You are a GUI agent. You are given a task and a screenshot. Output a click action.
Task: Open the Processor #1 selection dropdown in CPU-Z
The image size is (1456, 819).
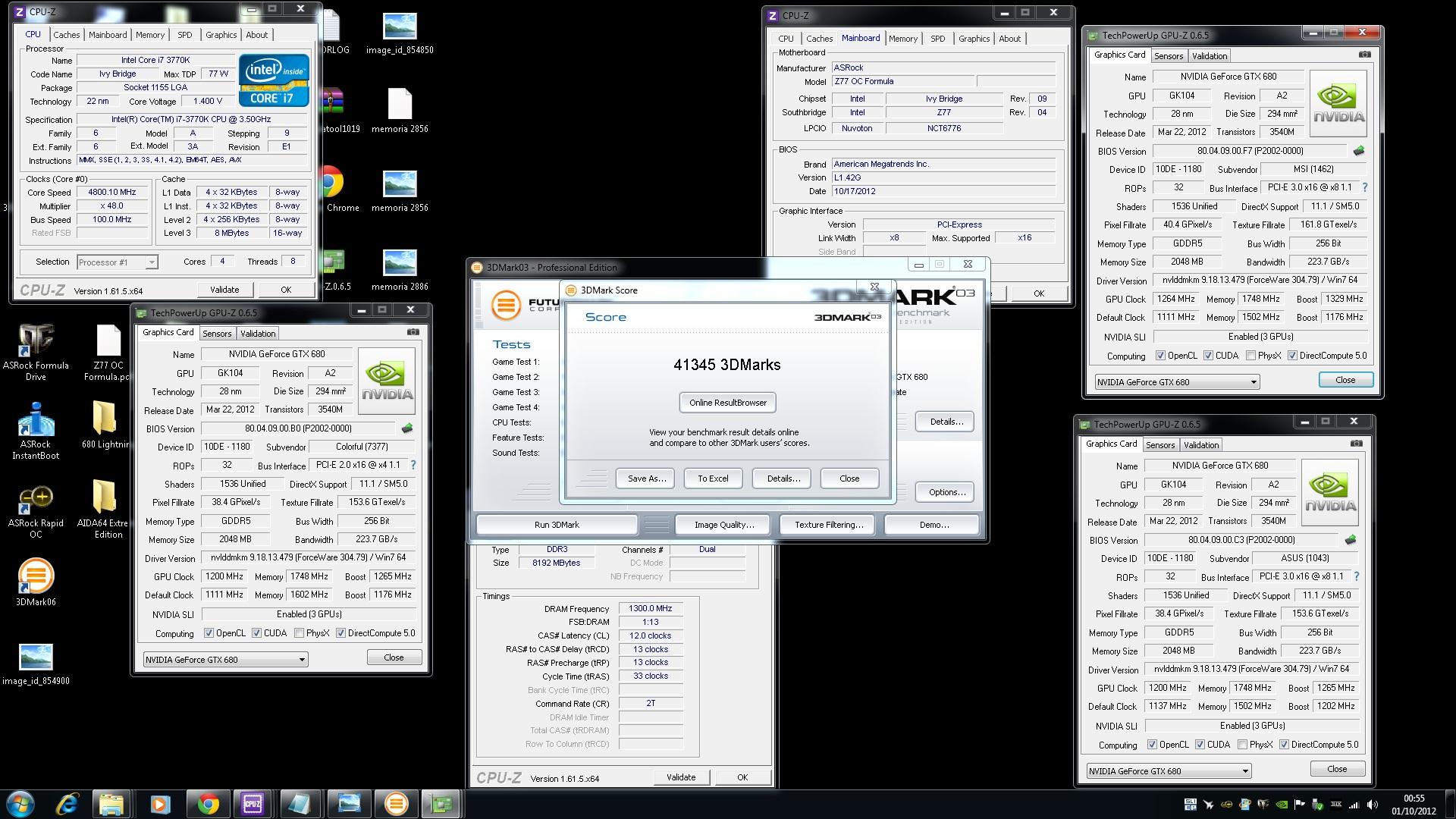(x=117, y=262)
